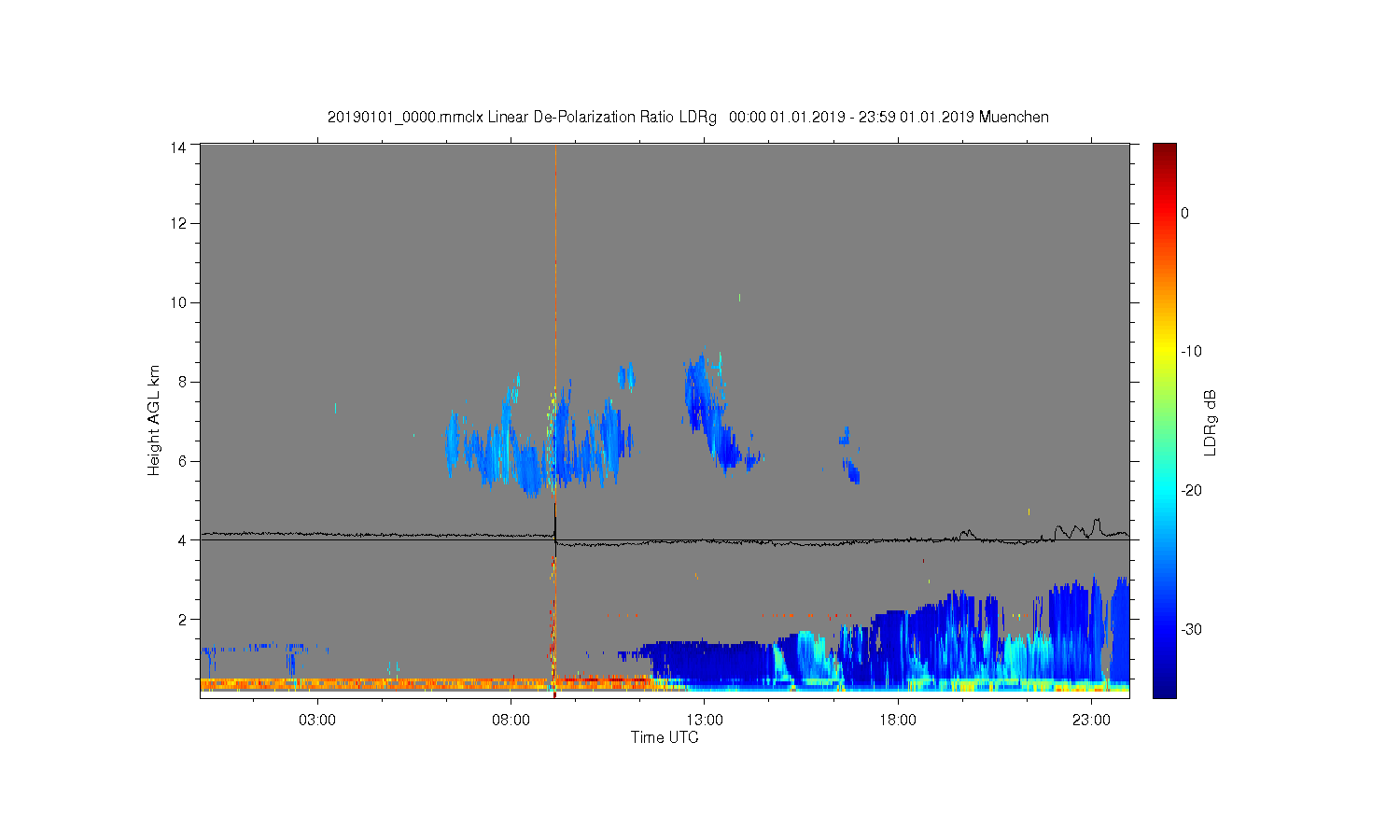Click the 'LDRg dB' colorbar label
This screenshot has height=840, width=1400.
click(x=1211, y=422)
